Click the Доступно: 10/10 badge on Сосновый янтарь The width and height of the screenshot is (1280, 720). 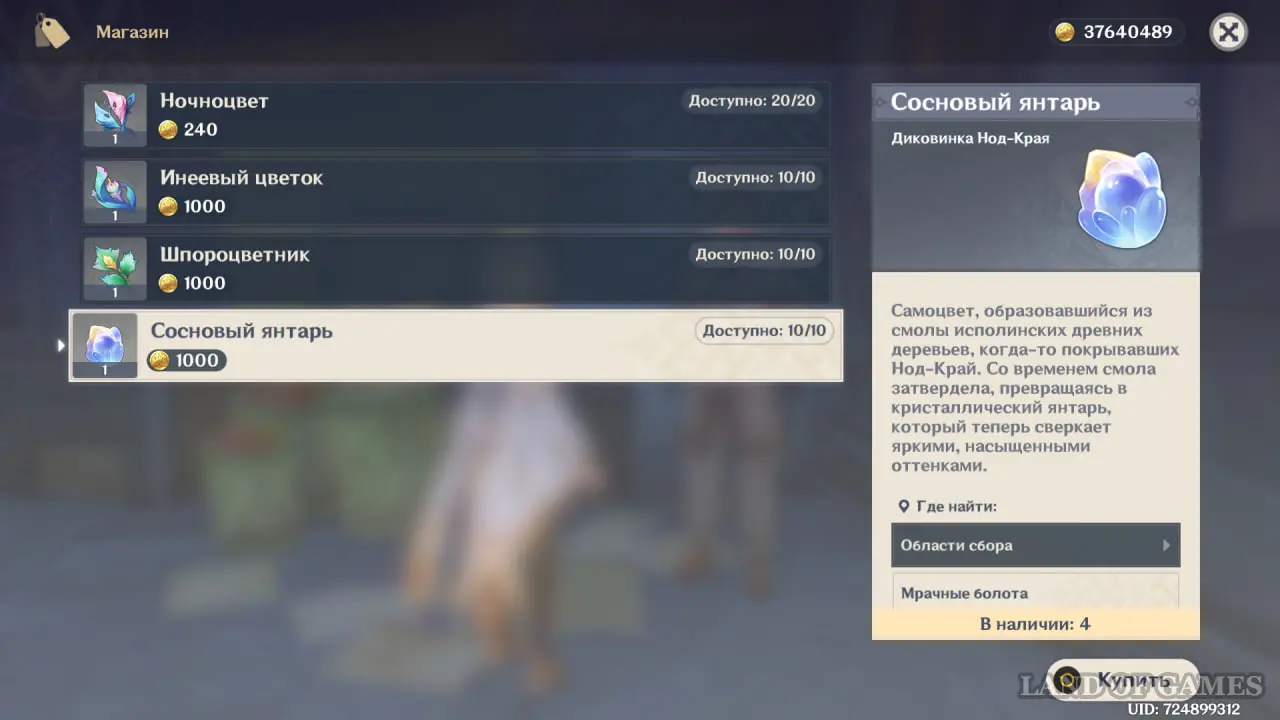pyautogui.click(x=764, y=331)
